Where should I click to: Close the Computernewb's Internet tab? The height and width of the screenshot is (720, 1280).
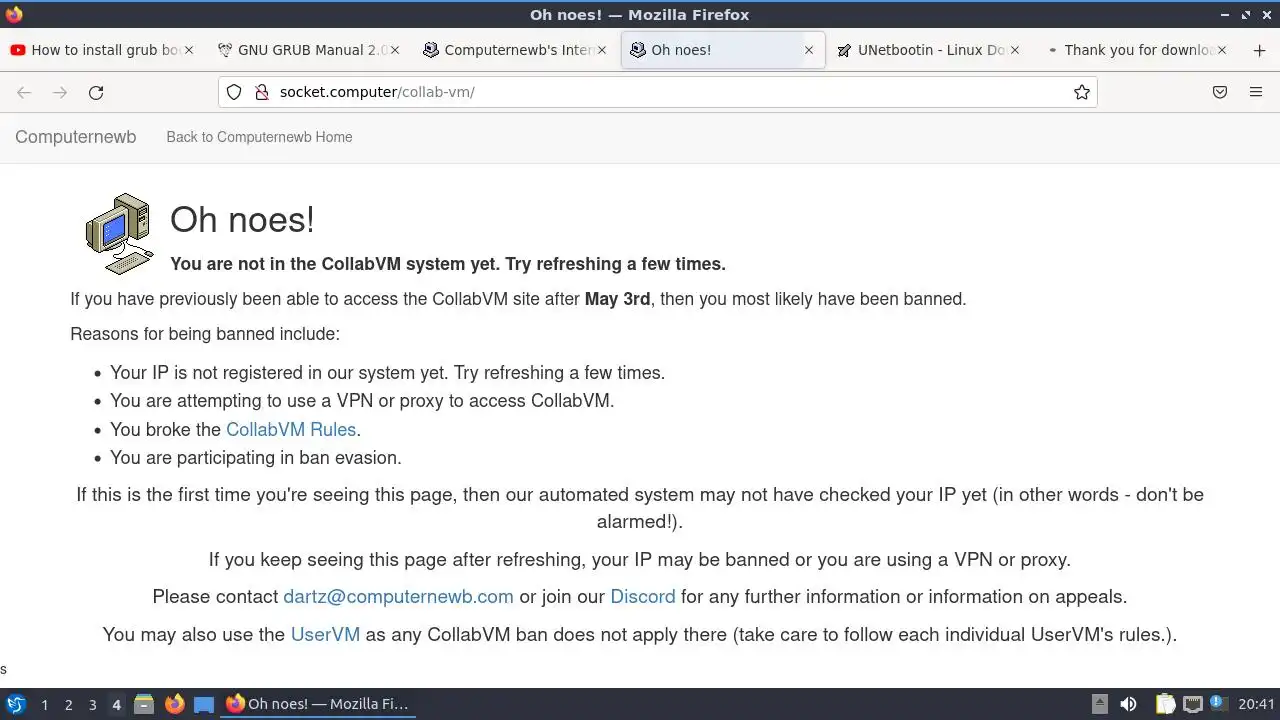(x=602, y=50)
